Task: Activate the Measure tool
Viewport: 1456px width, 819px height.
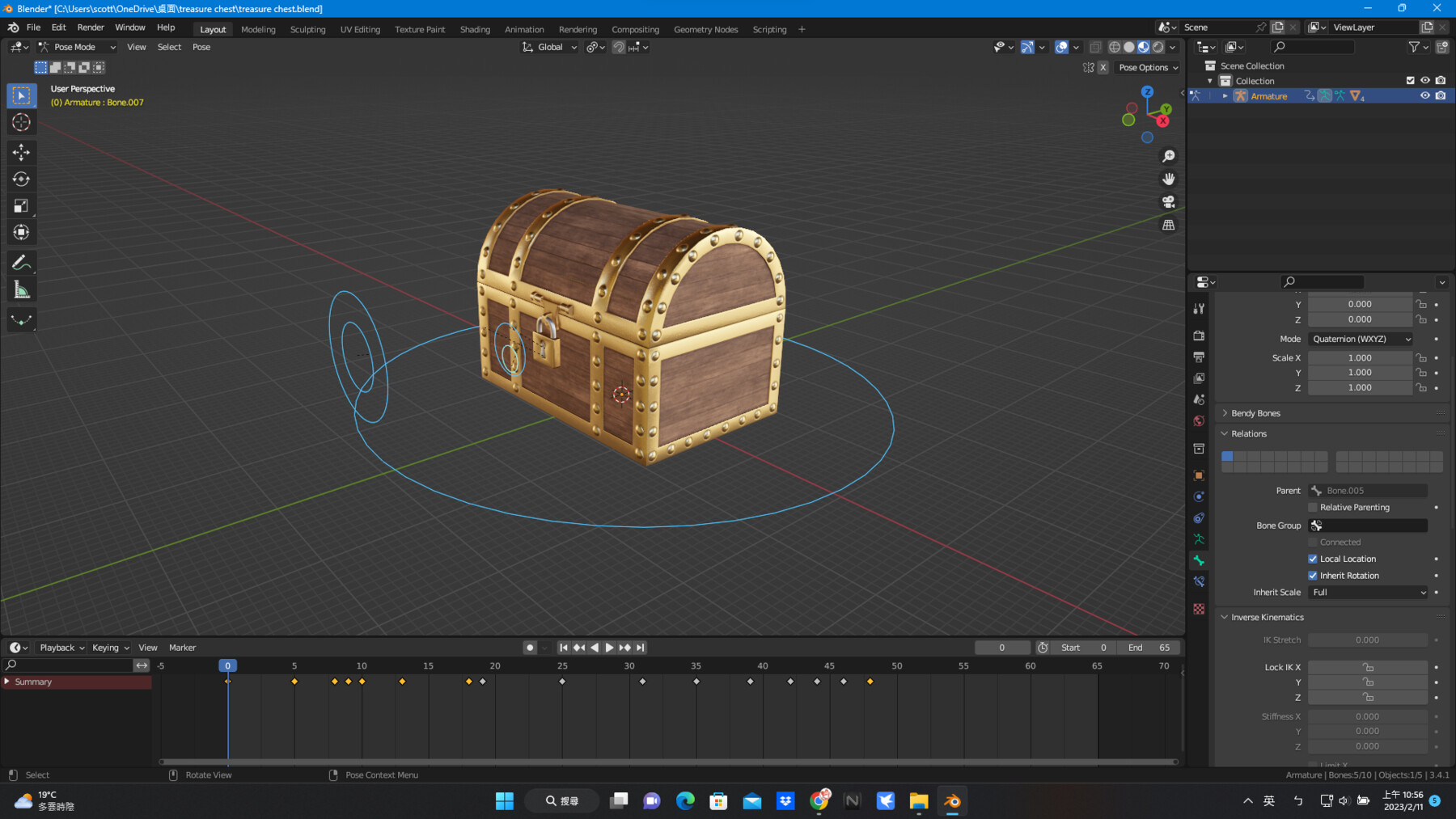Action: pos(21,288)
